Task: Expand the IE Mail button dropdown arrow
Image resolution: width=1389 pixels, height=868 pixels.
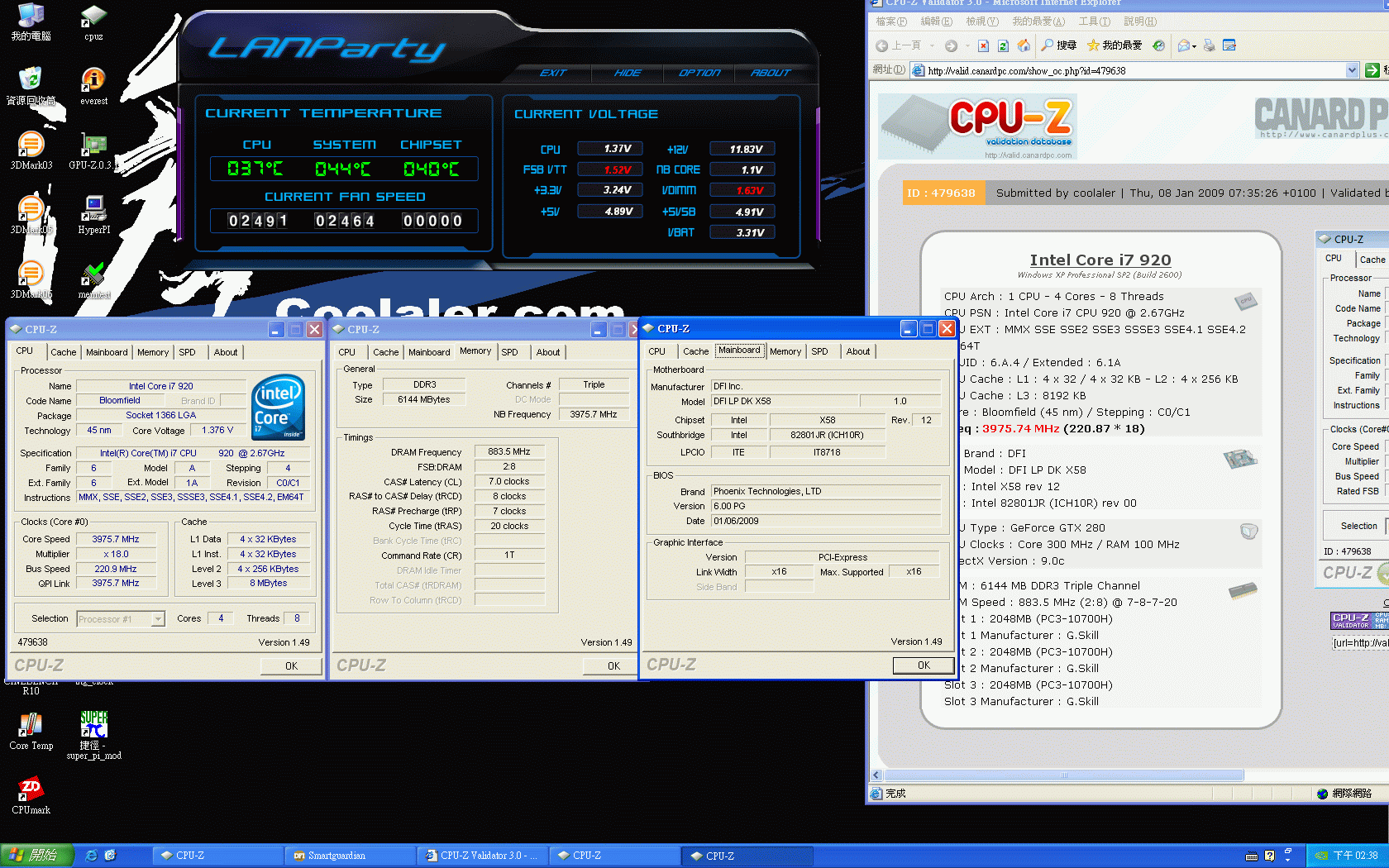Action: (1193, 45)
